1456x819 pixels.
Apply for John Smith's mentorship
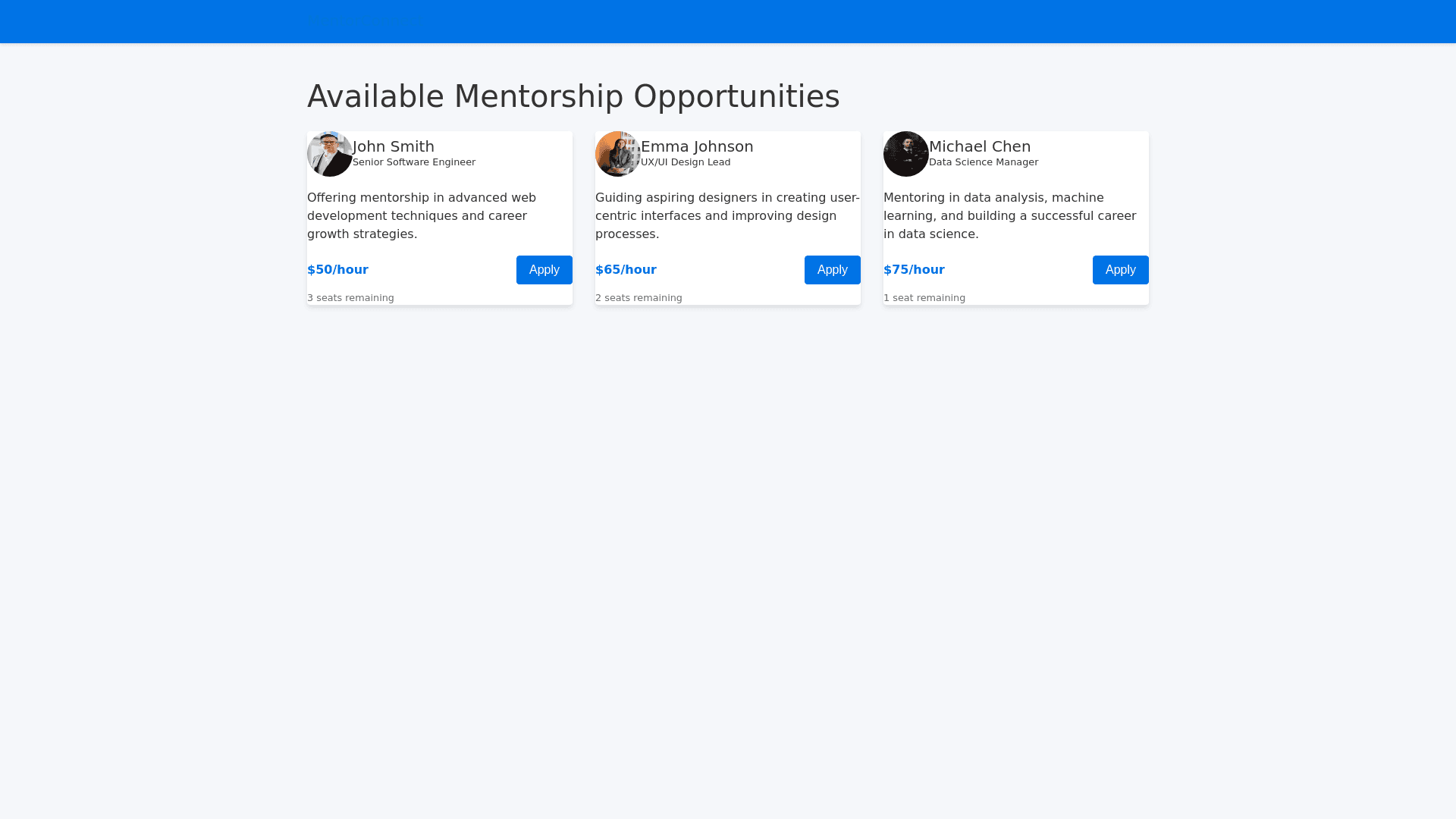tap(544, 270)
